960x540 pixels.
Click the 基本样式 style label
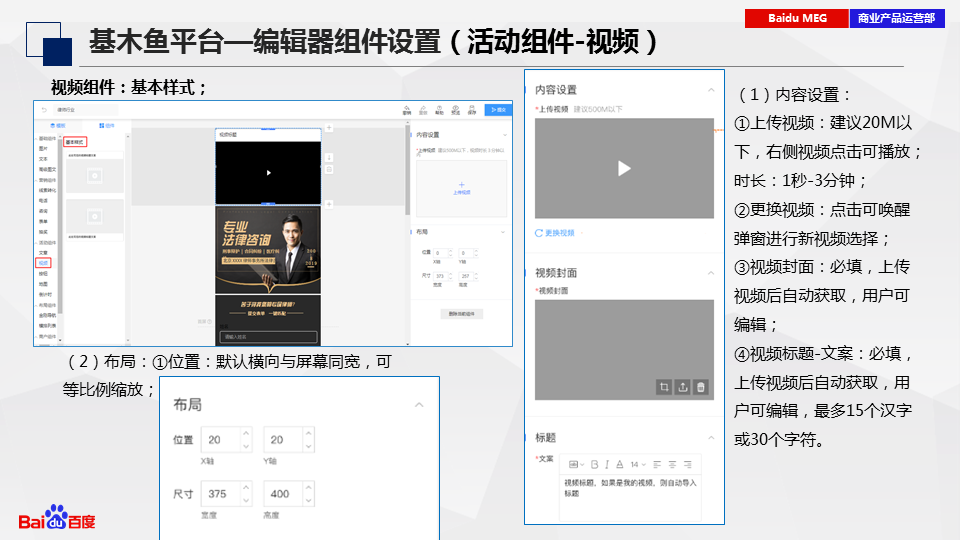75,142
